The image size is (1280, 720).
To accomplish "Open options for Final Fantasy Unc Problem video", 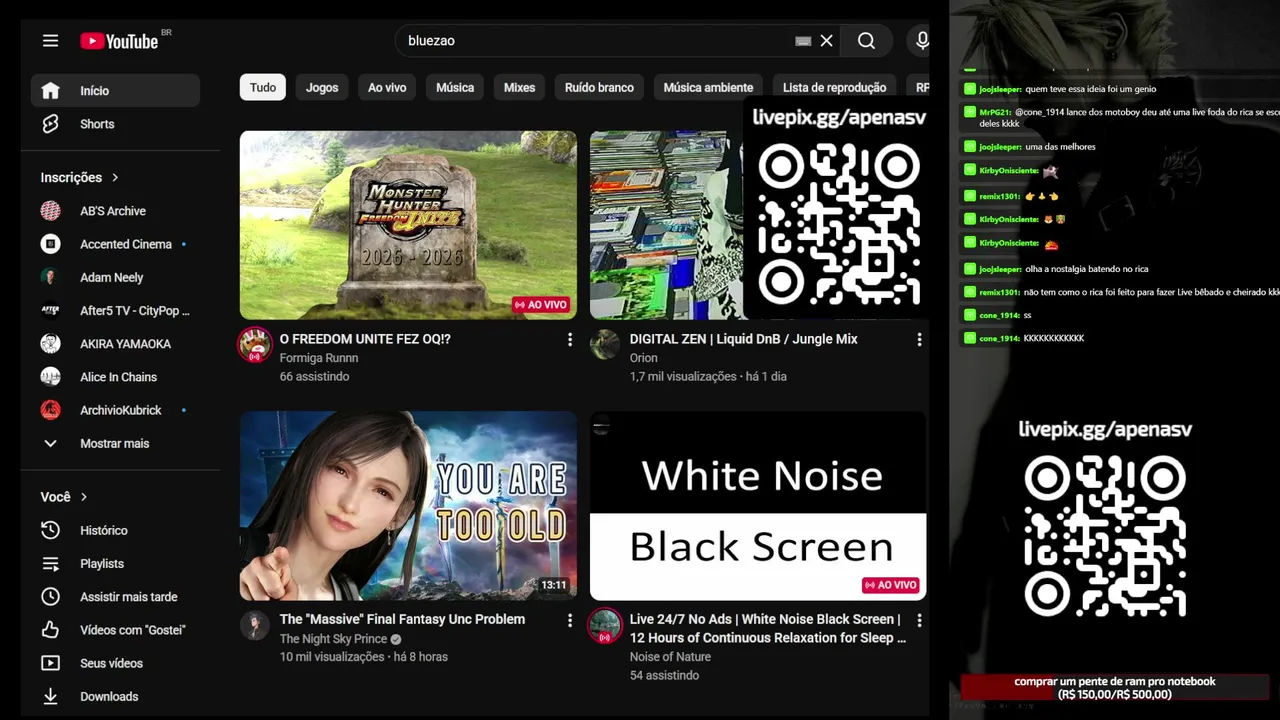I will (570, 621).
